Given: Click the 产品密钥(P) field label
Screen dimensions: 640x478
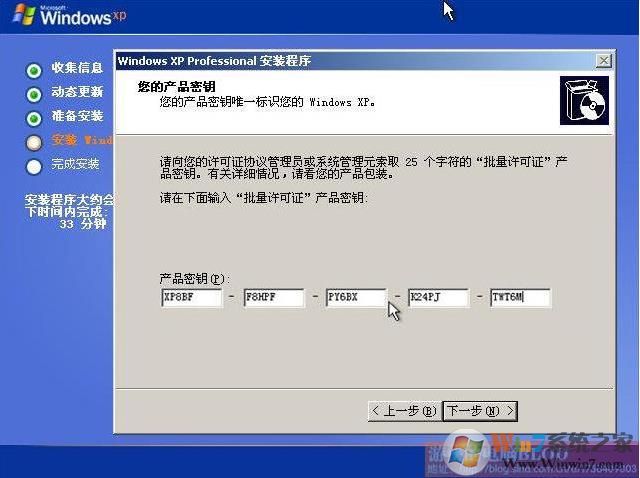Looking at the screenshot, I should point(194,277).
